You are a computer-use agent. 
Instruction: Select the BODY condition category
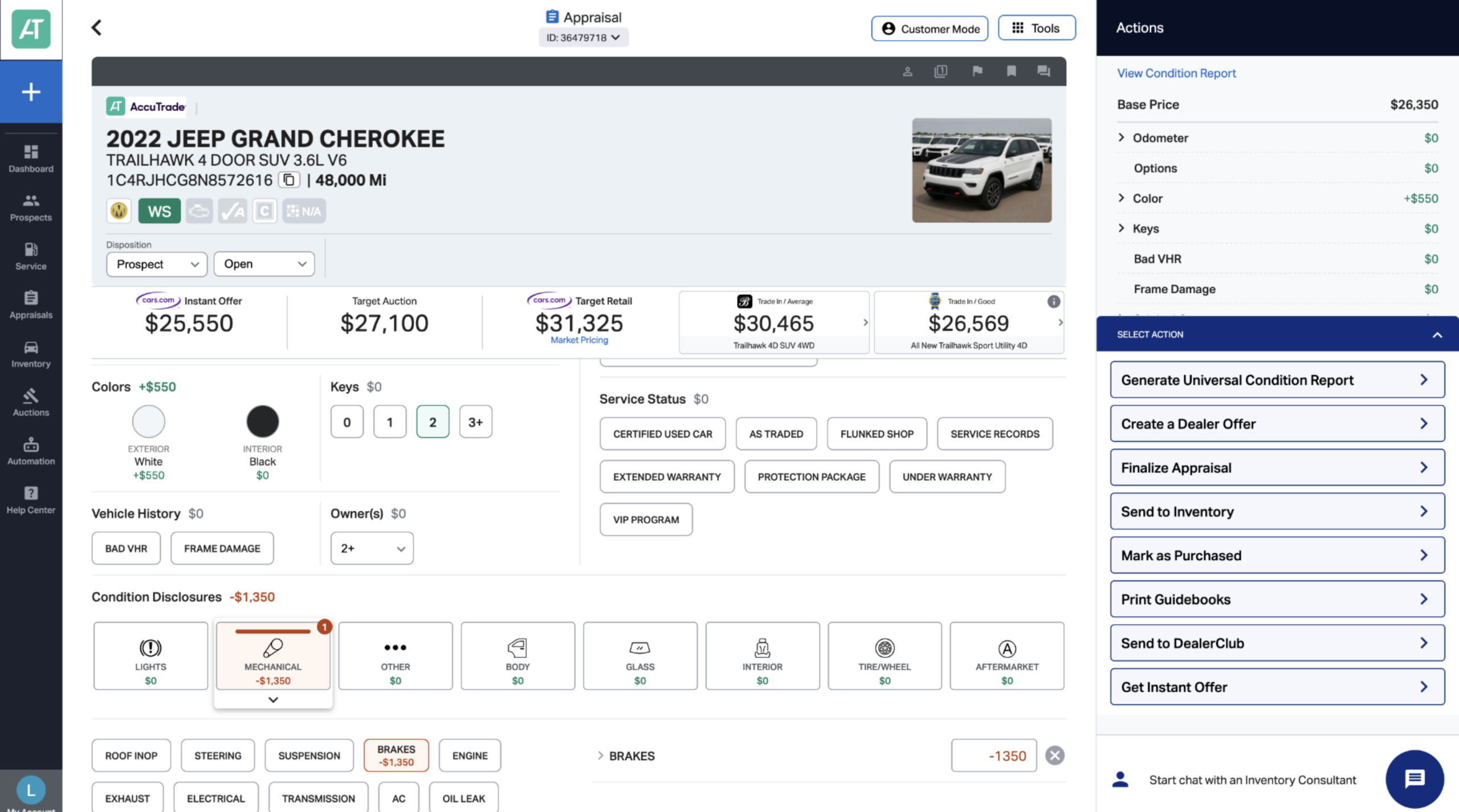pos(517,656)
